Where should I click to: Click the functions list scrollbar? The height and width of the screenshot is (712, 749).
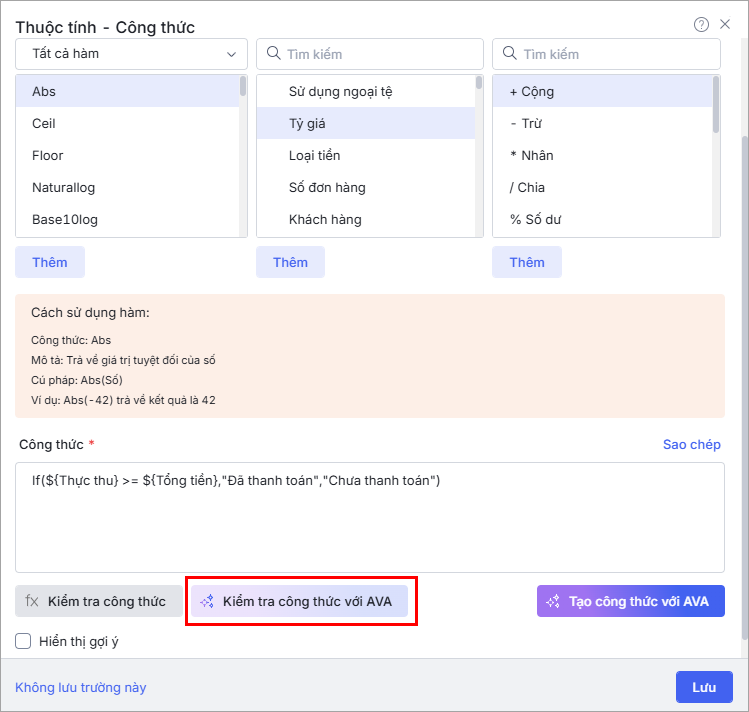(x=243, y=156)
